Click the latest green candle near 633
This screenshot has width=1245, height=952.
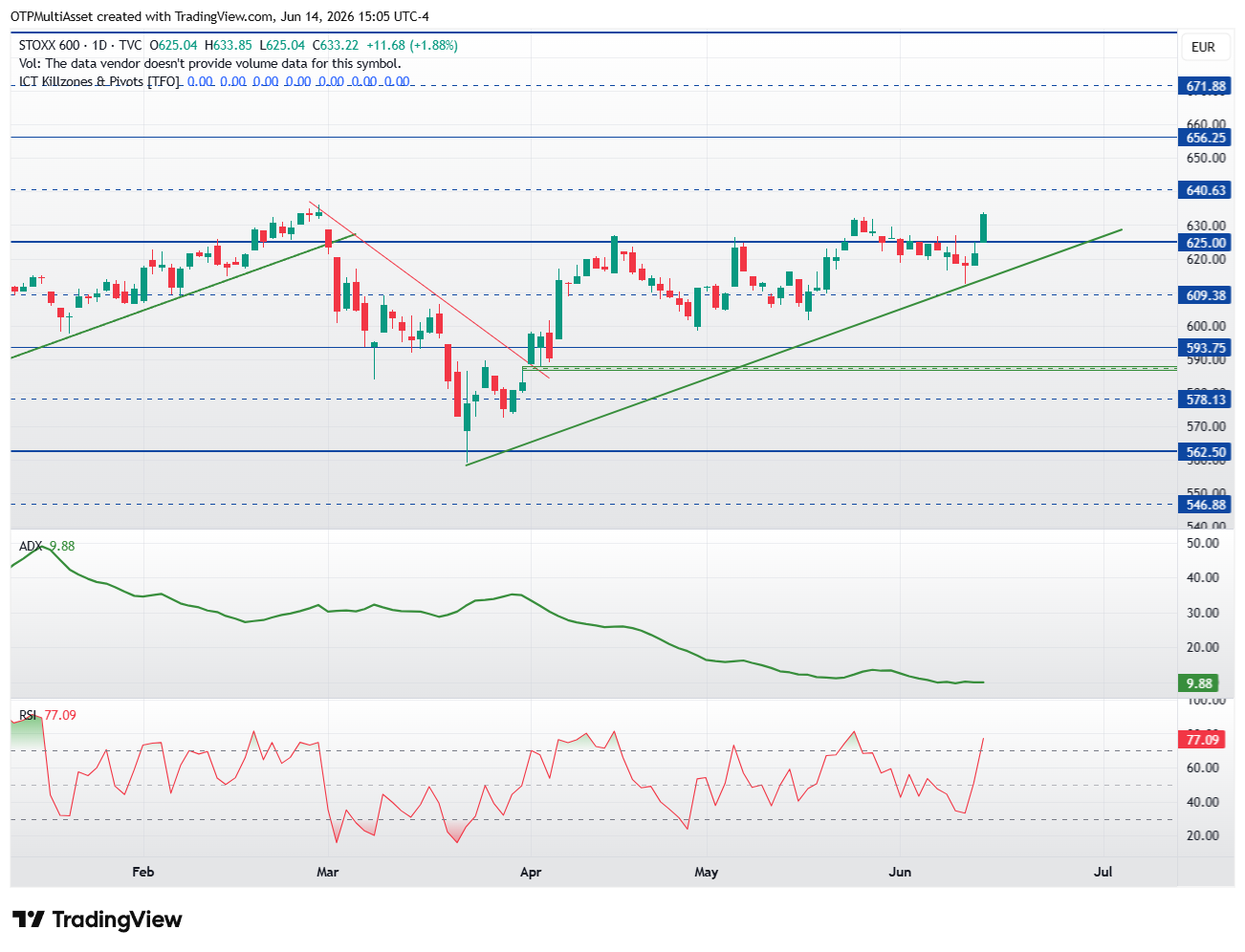(x=984, y=227)
